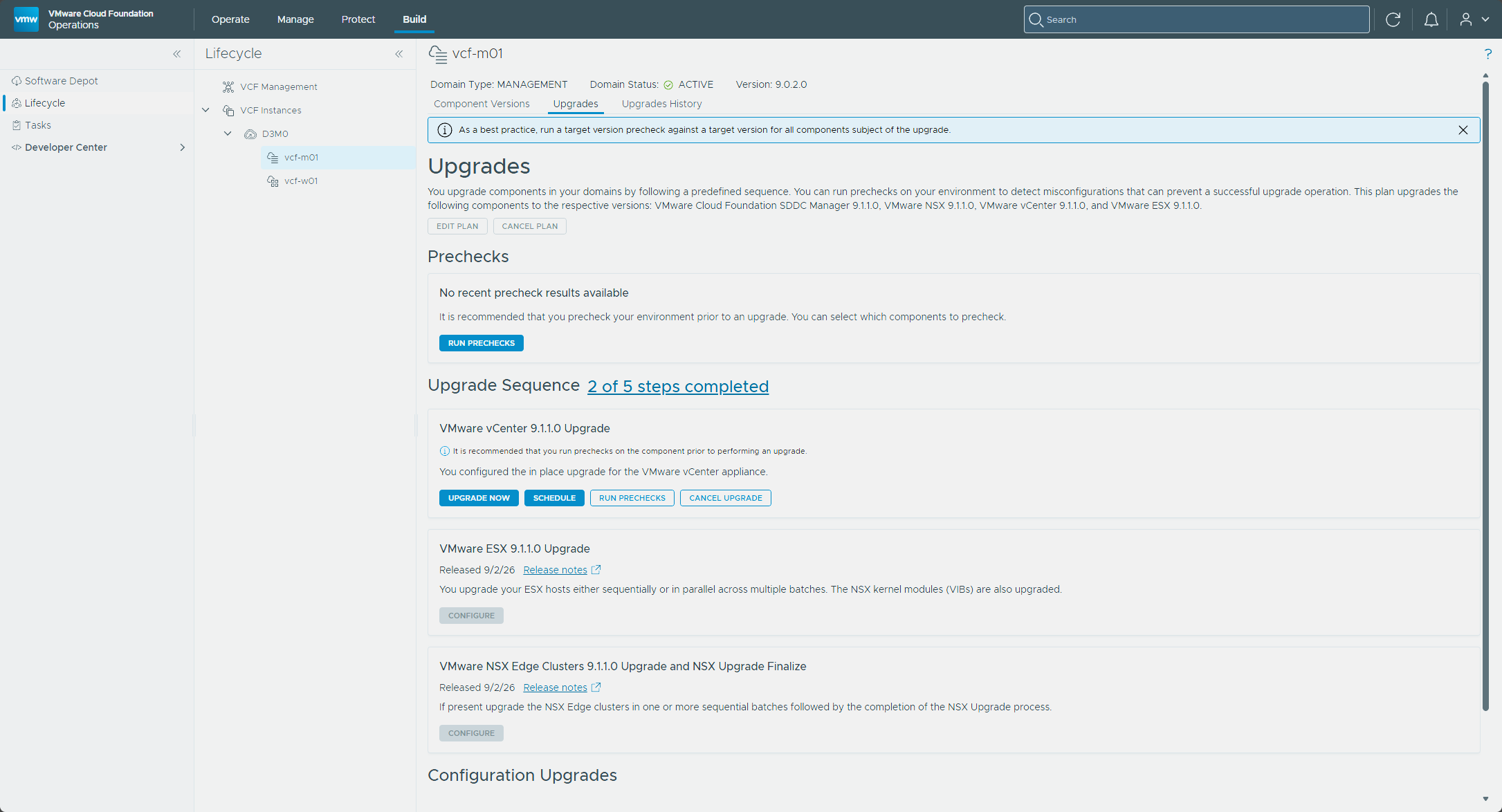Click the VCF Instances tree icon
The height and width of the screenshot is (812, 1502).
pyautogui.click(x=228, y=110)
